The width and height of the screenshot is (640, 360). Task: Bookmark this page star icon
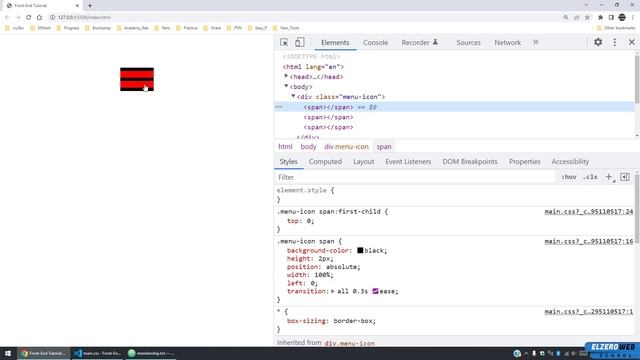coord(587,17)
